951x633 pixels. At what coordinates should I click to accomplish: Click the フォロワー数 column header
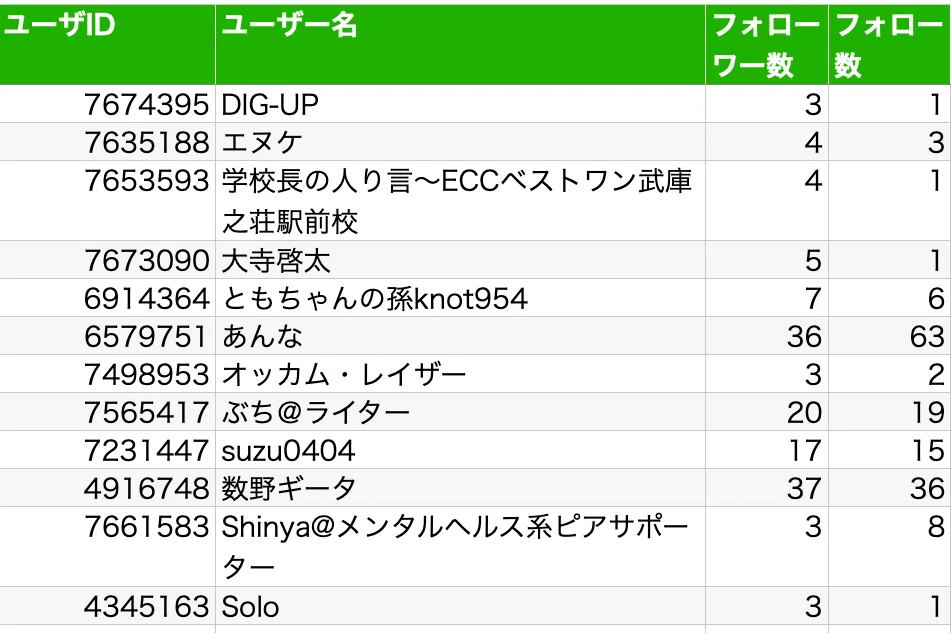tap(767, 44)
